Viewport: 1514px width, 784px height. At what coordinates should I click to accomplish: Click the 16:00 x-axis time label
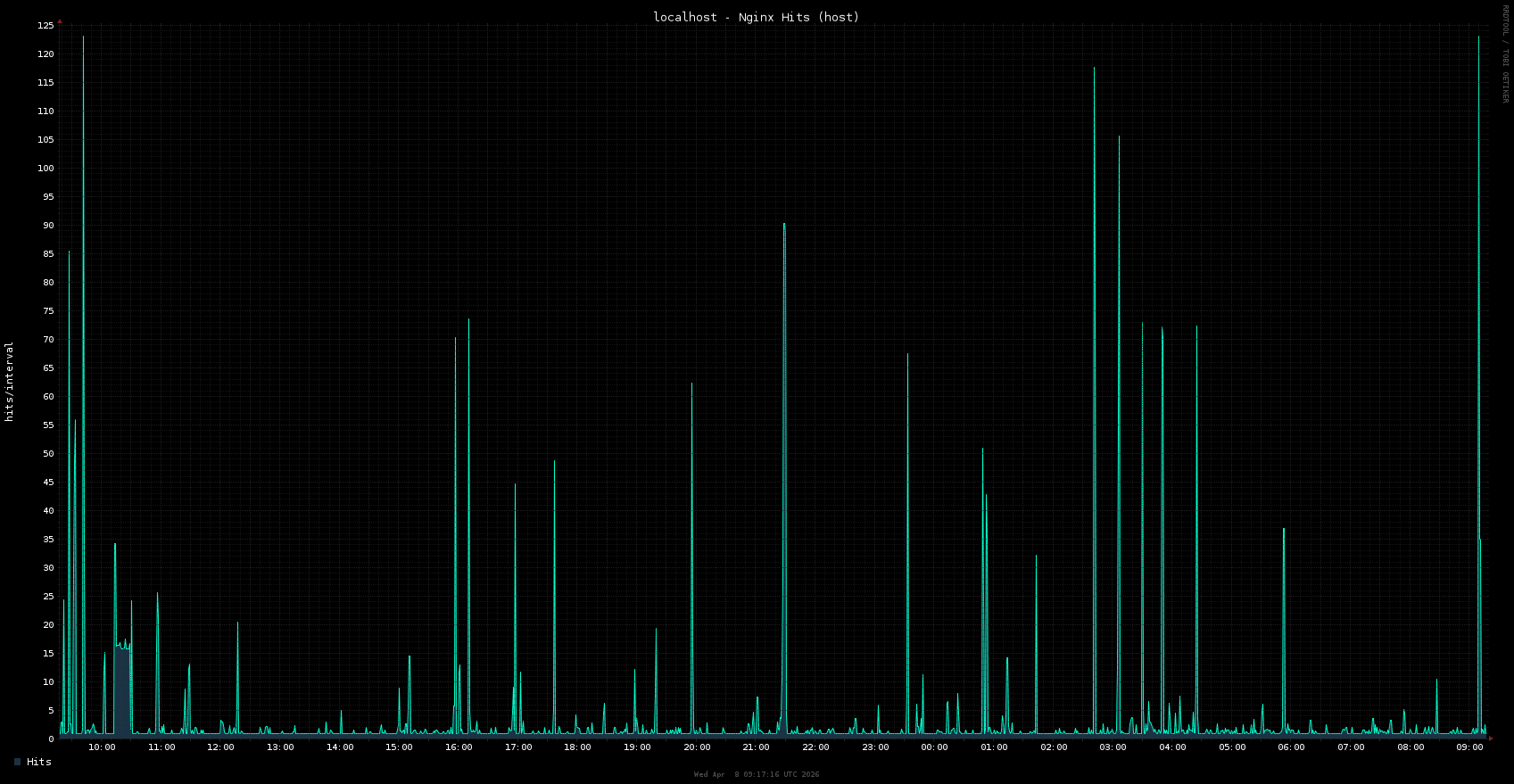[459, 747]
